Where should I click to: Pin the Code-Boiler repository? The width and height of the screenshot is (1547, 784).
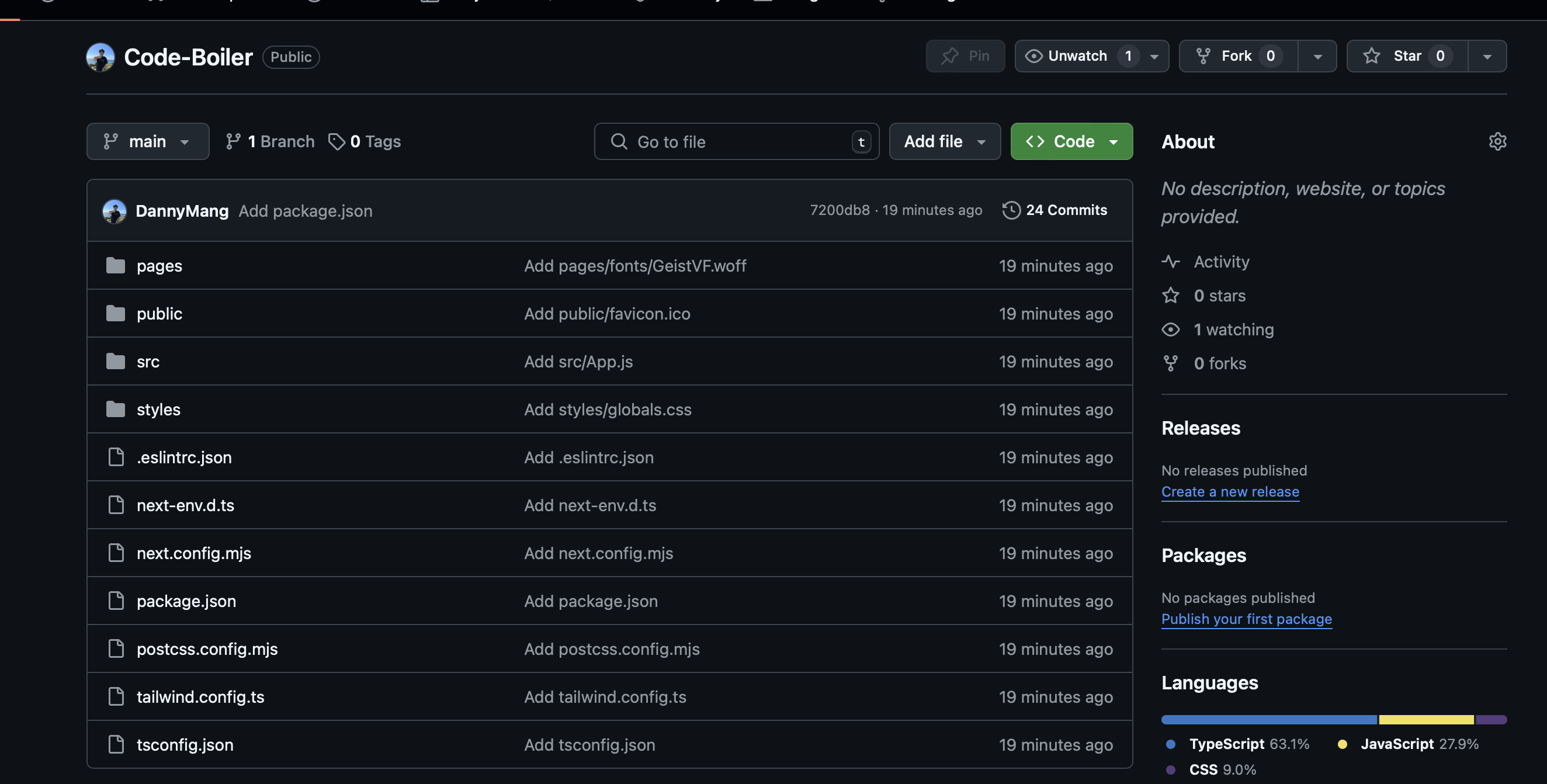pyautogui.click(x=965, y=57)
